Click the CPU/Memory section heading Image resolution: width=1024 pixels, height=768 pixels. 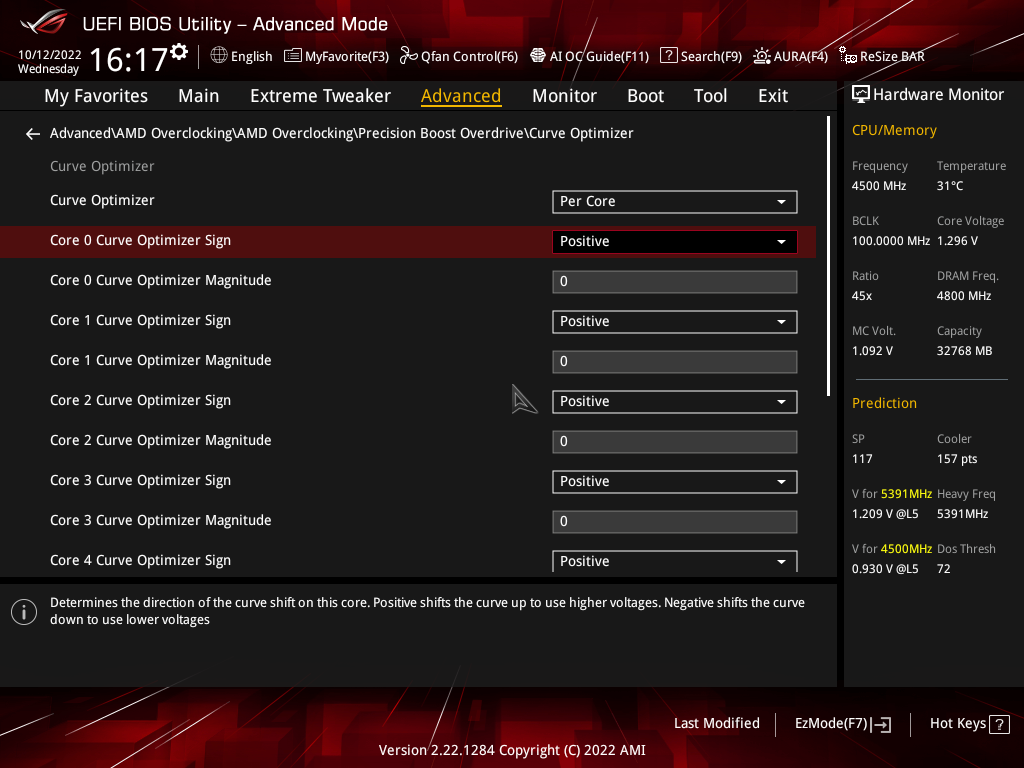point(894,131)
